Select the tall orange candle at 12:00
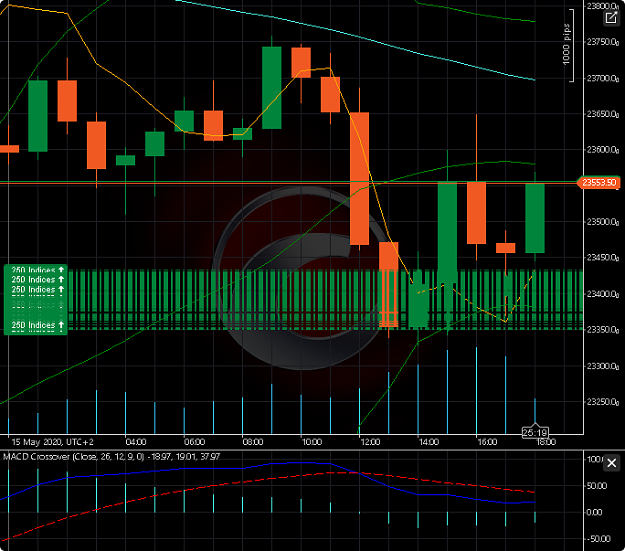Screen dimensions: 625x551 pos(360,179)
